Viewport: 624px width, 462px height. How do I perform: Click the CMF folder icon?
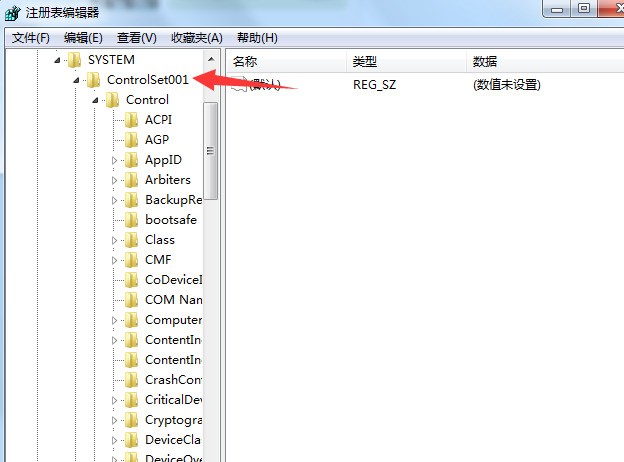[x=131, y=260]
